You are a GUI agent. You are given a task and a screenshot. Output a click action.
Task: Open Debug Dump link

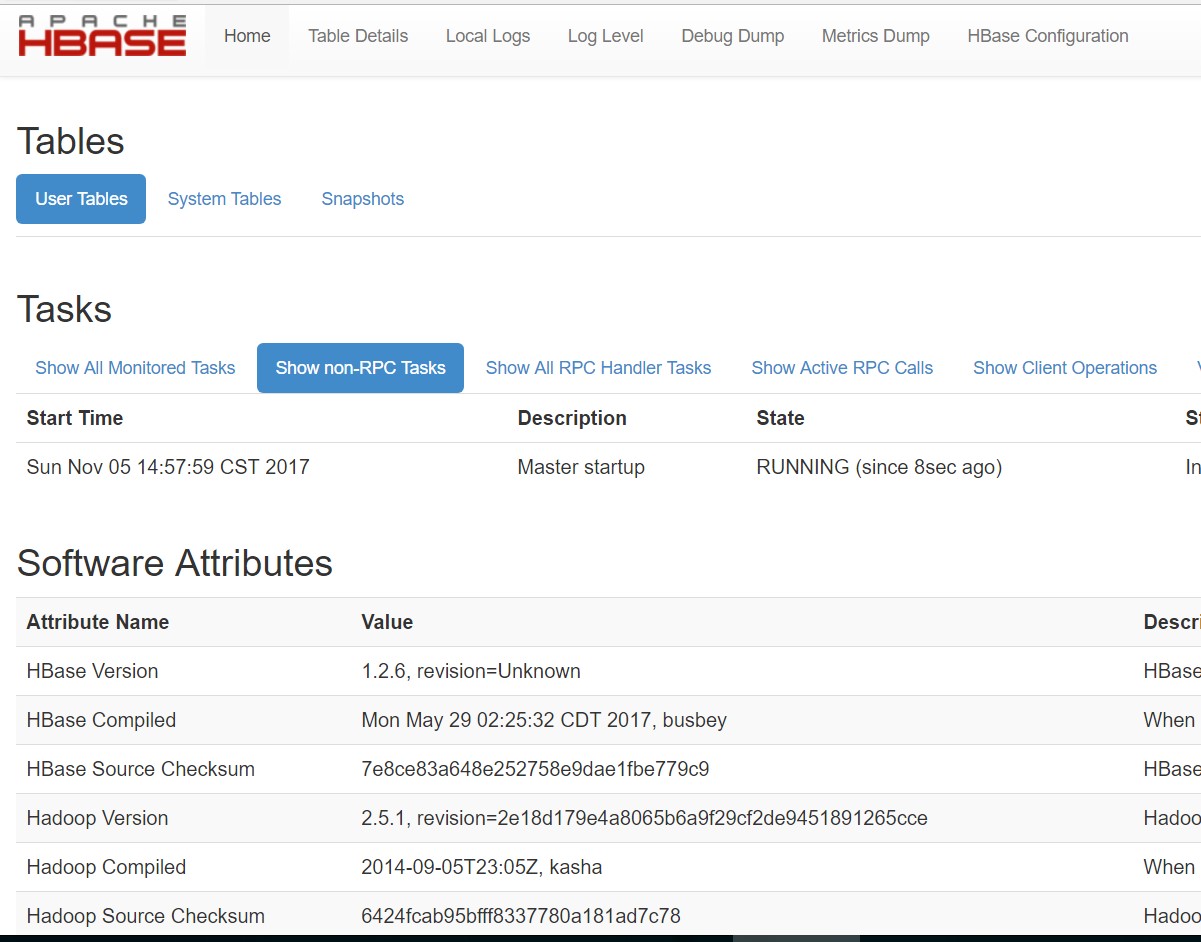(x=733, y=36)
